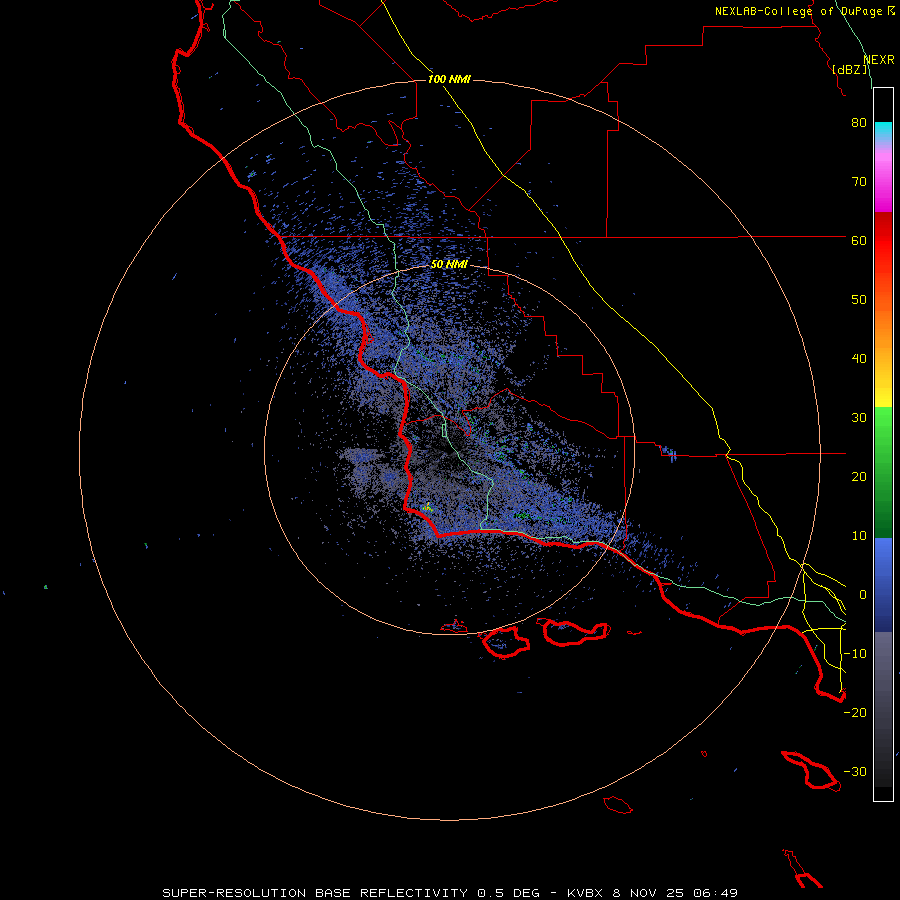This screenshot has height=900, width=900.
Task: Click the 0 dBZ scale value
Action: 863,595
